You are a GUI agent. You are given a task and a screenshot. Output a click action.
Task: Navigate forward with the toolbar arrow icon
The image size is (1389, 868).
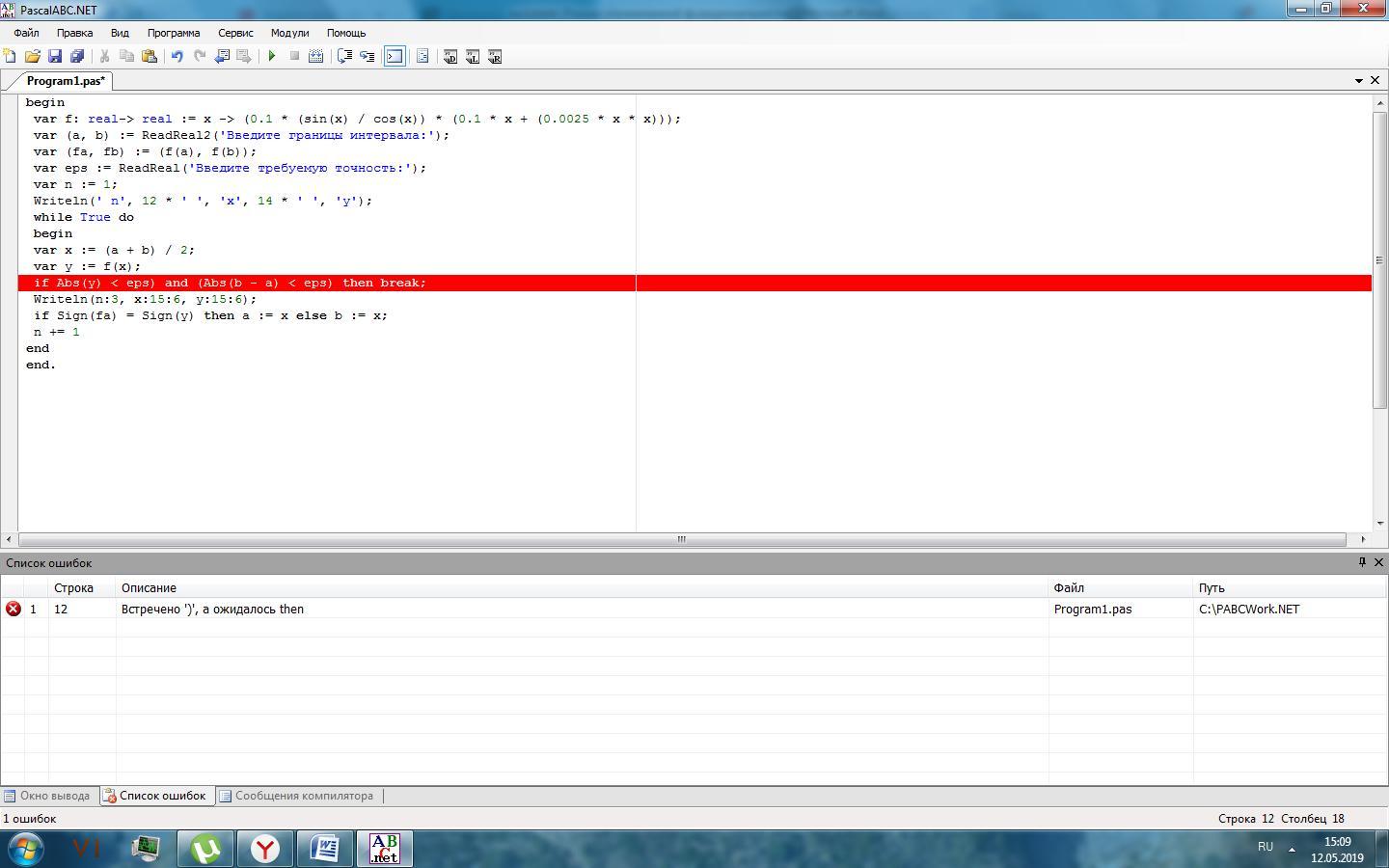point(244,57)
